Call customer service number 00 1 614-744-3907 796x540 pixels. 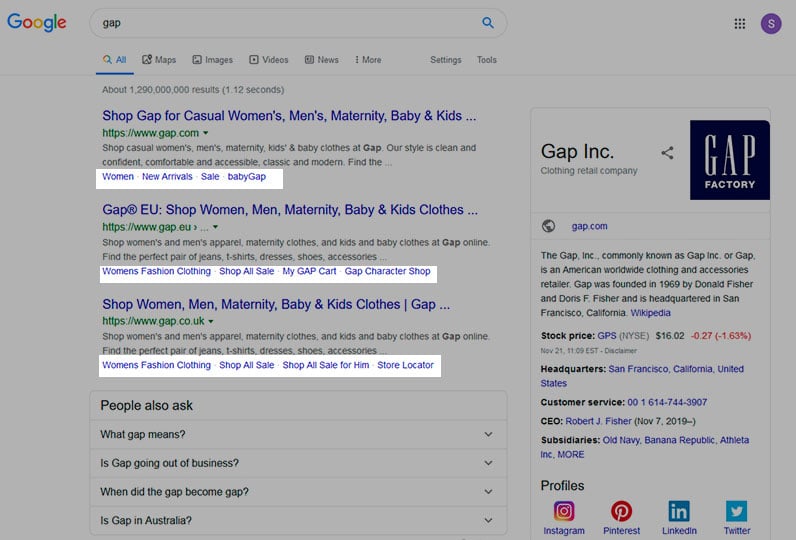pyautogui.click(x=667, y=402)
